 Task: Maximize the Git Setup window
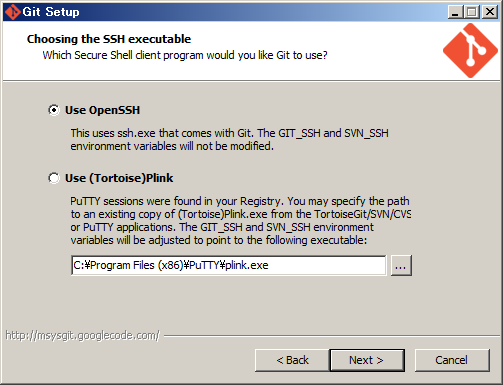click(x=472, y=12)
